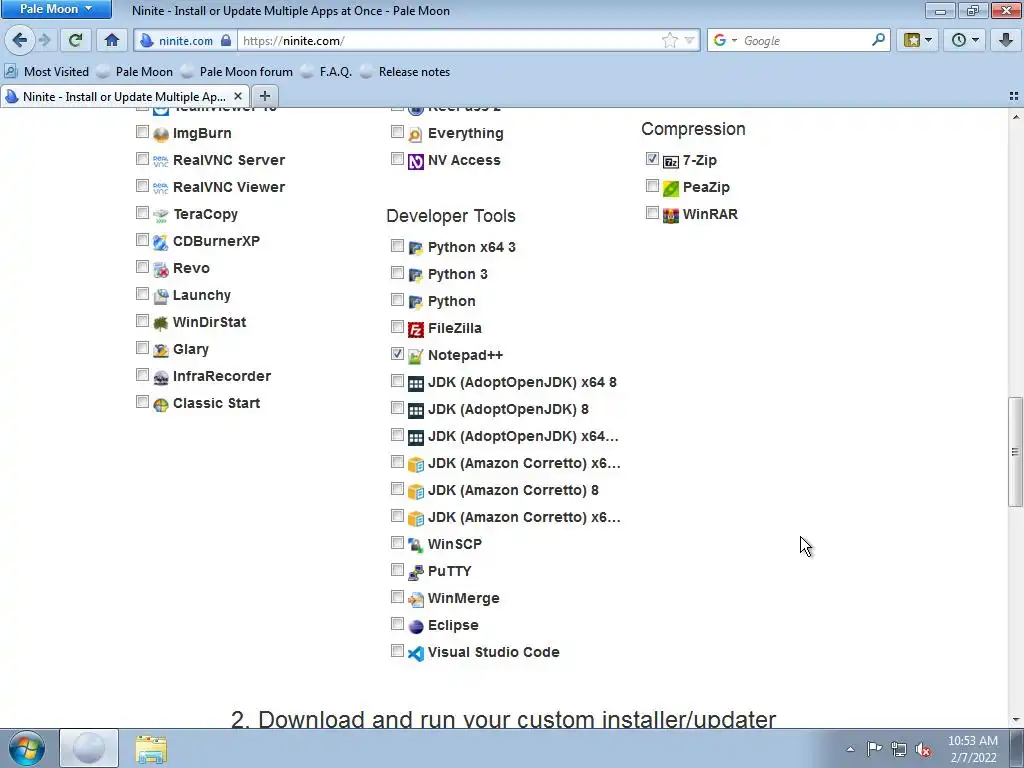This screenshot has height=768, width=1024.
Task: Click the search magnifier button
Action: [x=878, y=40]
